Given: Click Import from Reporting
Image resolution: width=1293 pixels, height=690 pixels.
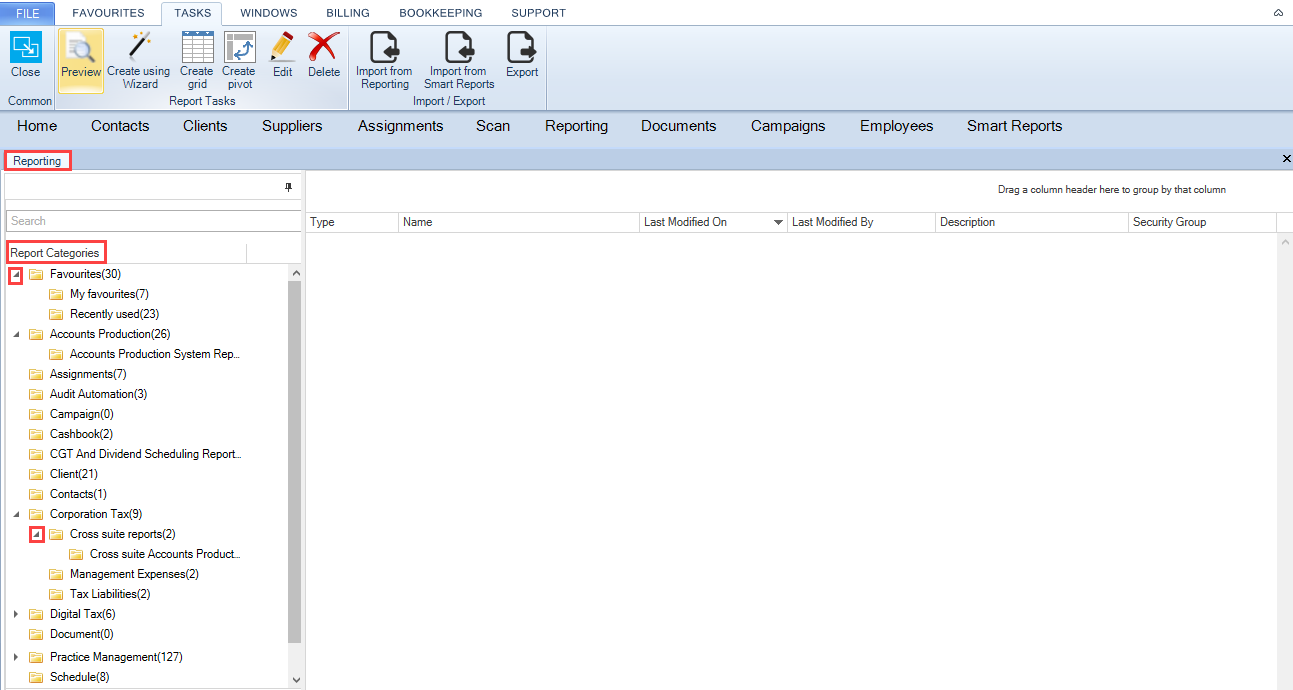Looking at the screenshot, I should click(384, 60).
